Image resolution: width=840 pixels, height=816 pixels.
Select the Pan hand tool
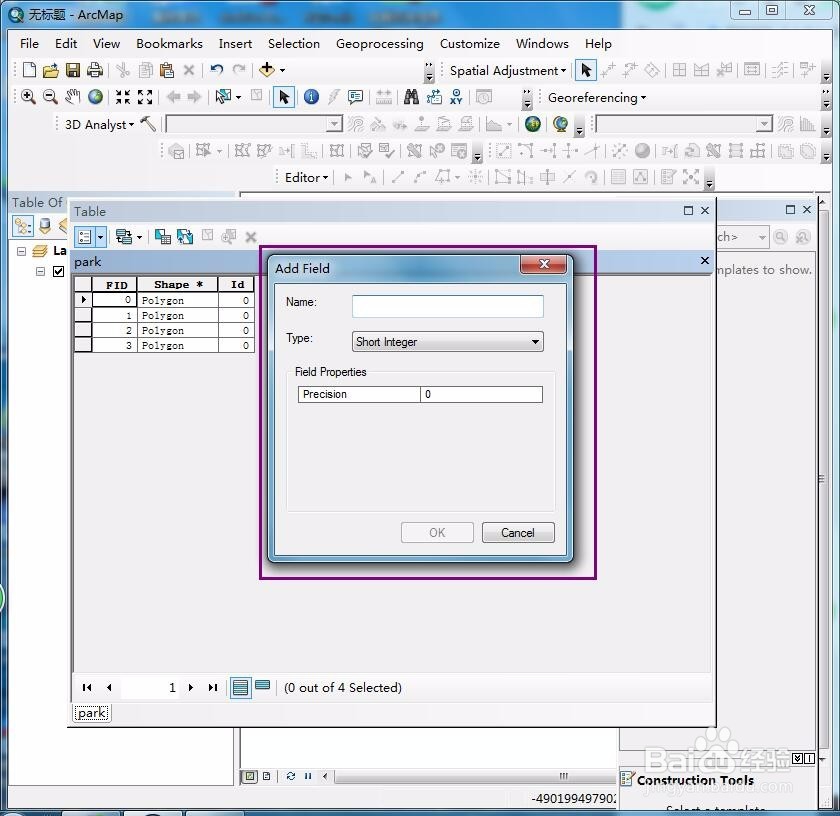pyautogui.click(x=73, y=97)
